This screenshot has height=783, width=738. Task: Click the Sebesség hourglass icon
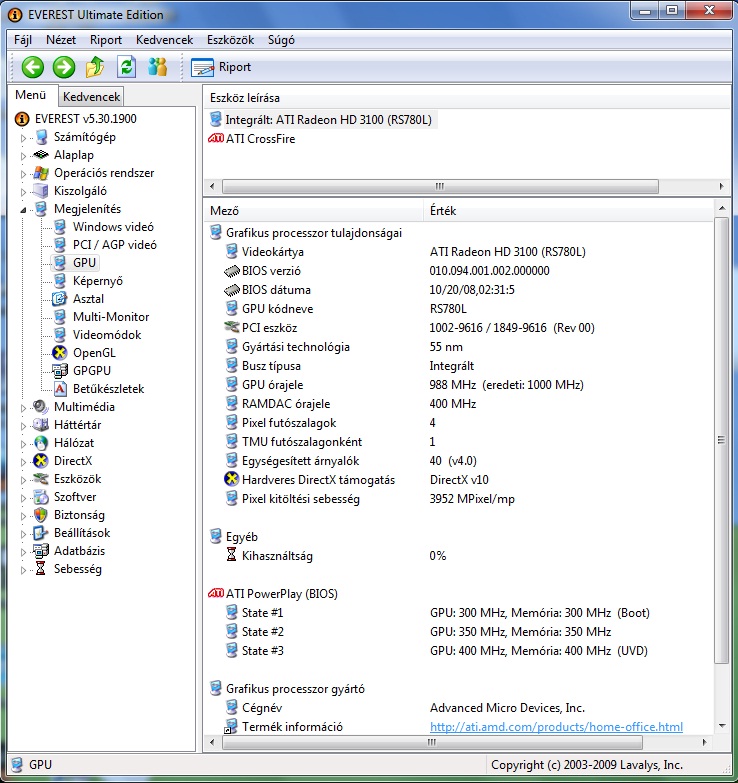41,569
